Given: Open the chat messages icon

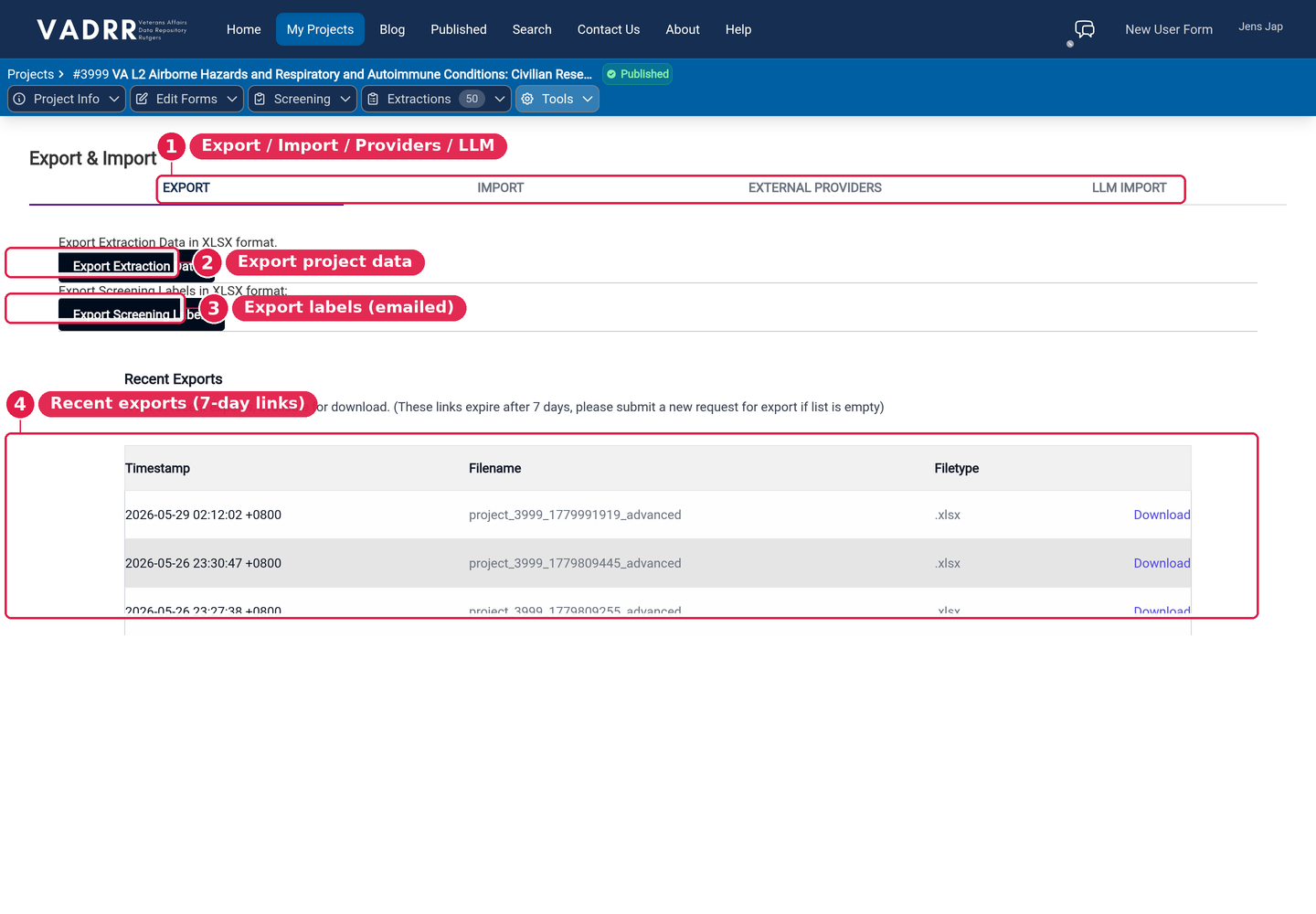Looking at the screenshot, I should 1085,29.
